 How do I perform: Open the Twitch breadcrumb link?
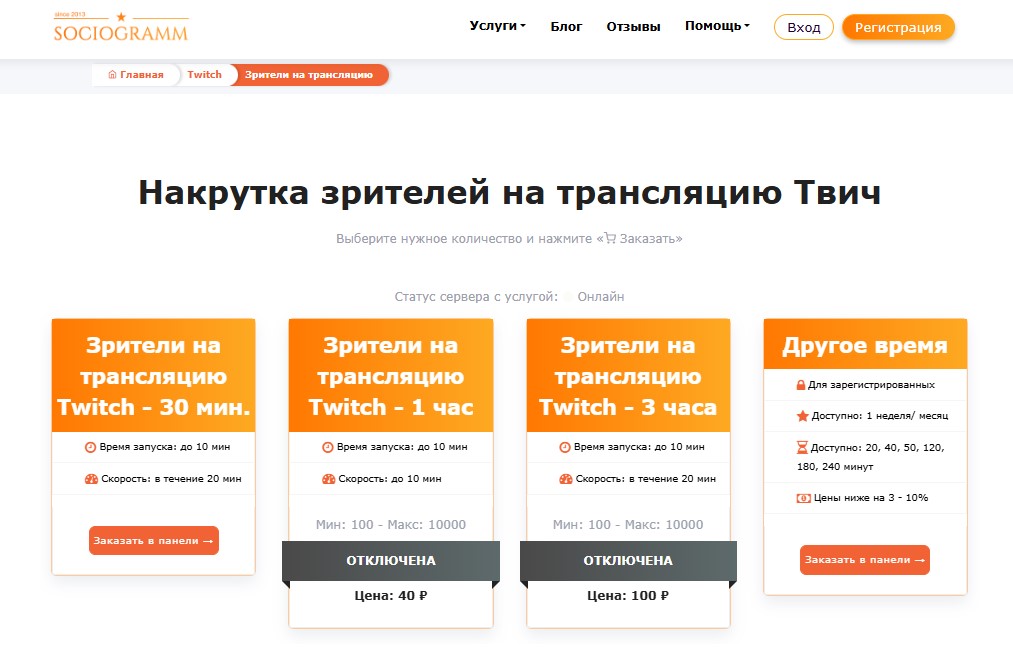click(x=204, y=74)
